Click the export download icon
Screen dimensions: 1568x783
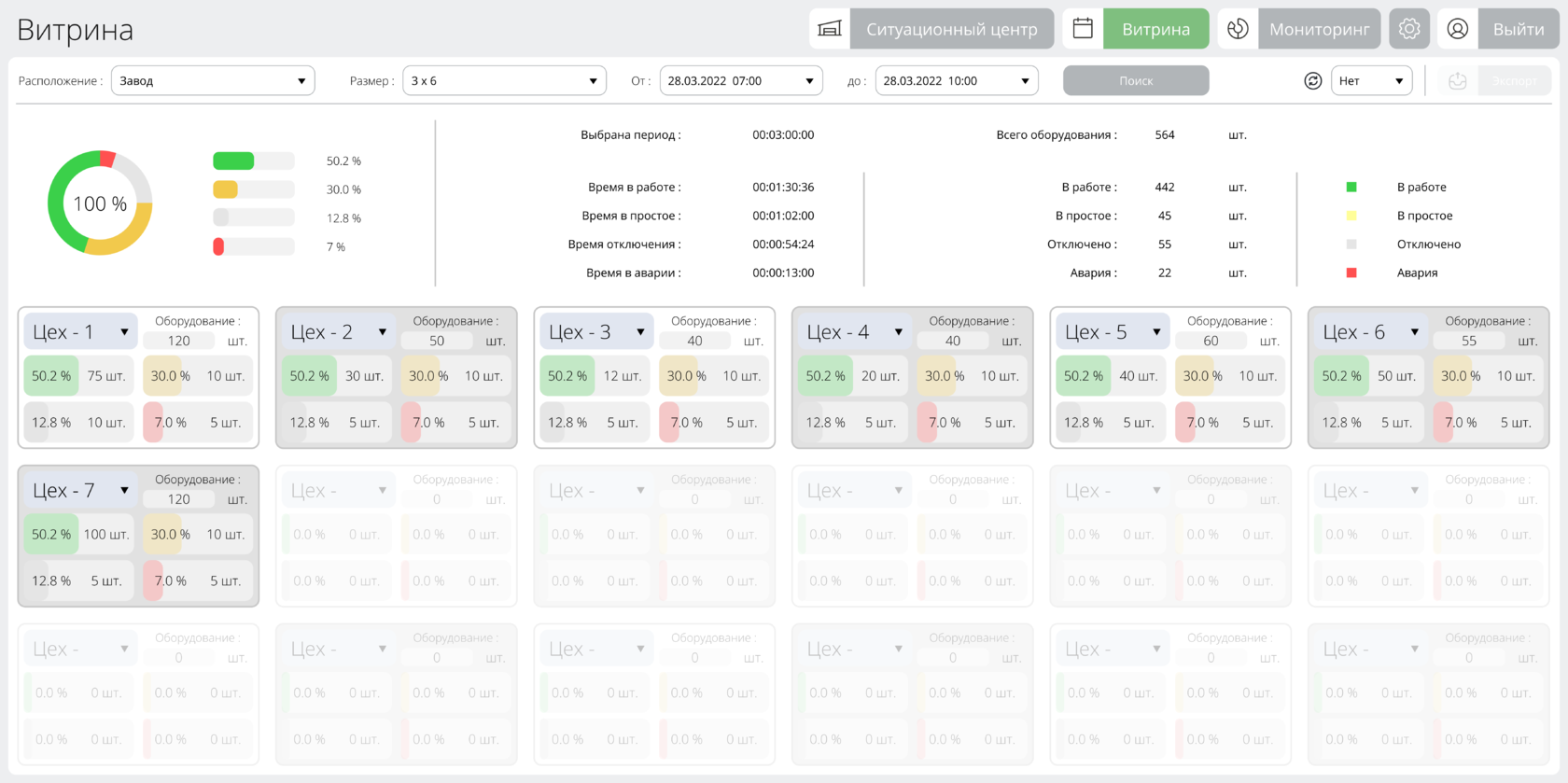1458,81
